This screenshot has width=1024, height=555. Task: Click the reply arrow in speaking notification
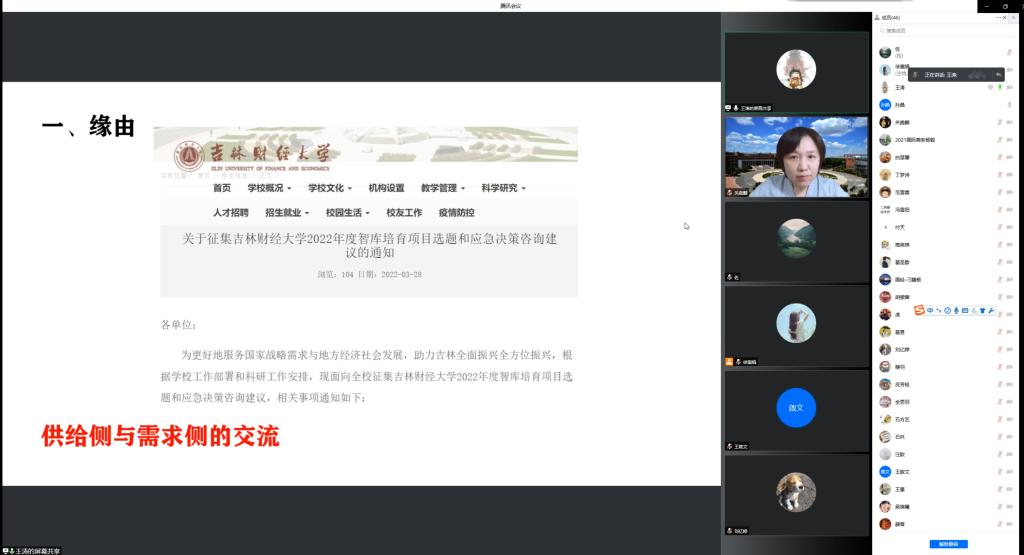coord(998,74)
